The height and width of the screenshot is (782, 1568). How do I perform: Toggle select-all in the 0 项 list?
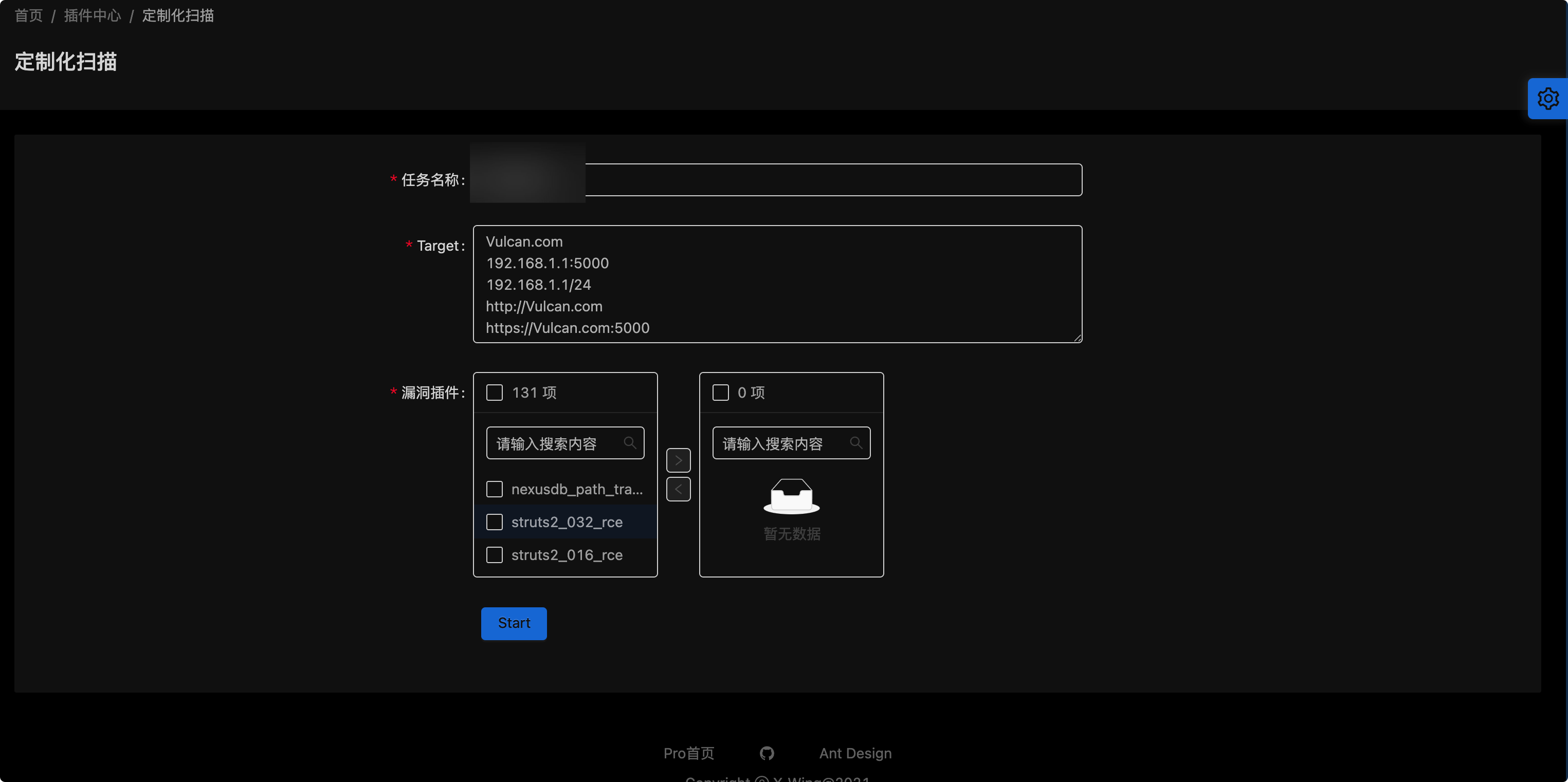[721, 393]
